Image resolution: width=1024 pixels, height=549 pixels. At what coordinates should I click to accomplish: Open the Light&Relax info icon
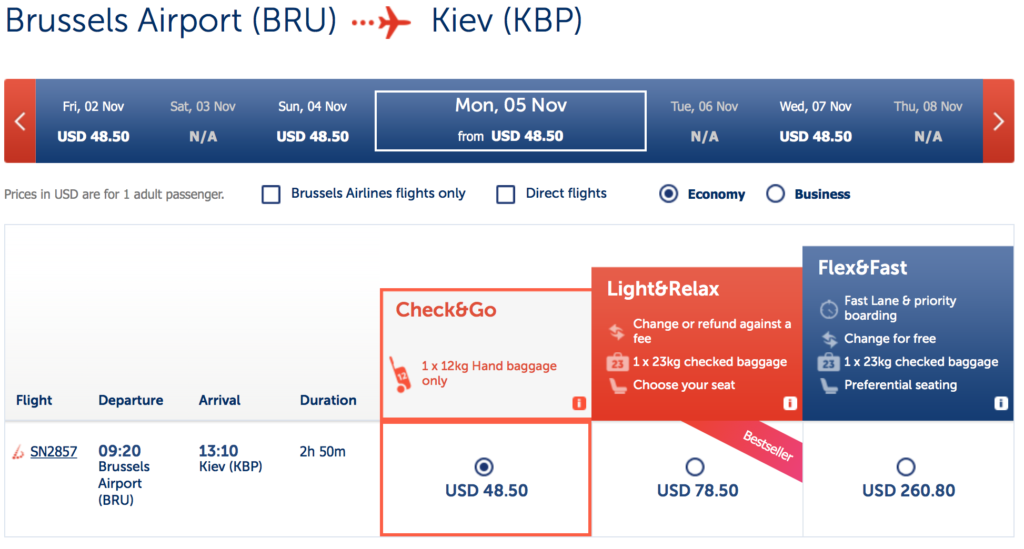point(790,404)
